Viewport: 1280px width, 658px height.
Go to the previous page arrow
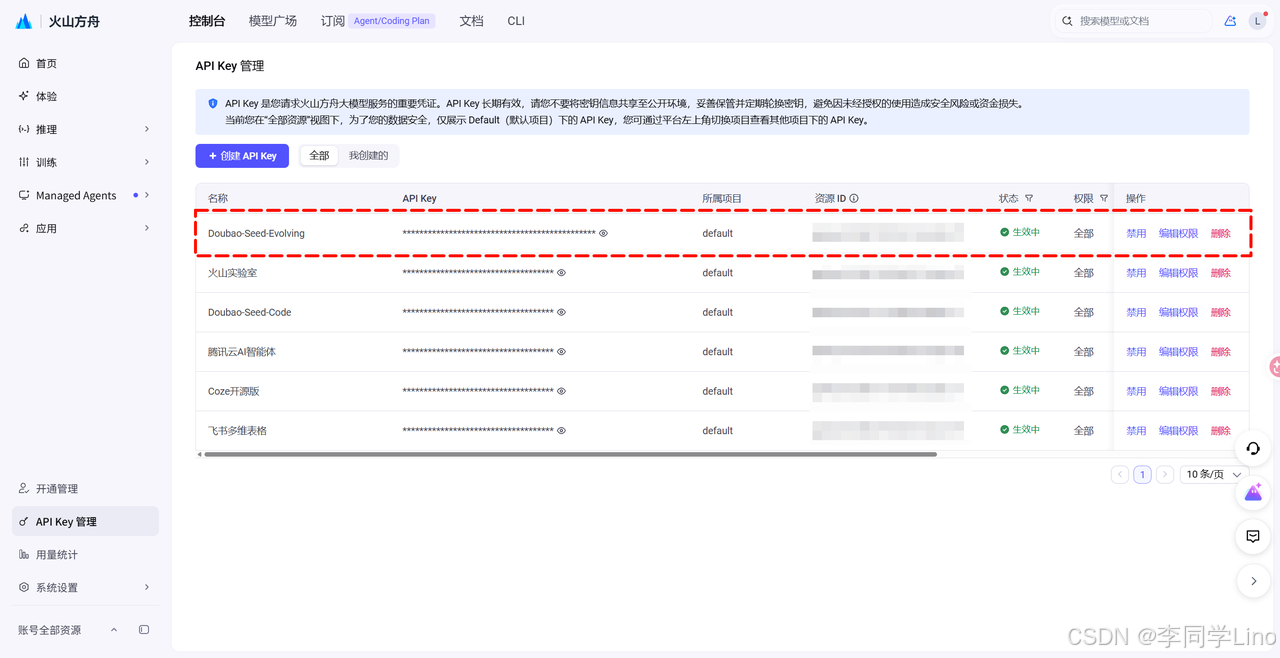tap(1120, 475)
